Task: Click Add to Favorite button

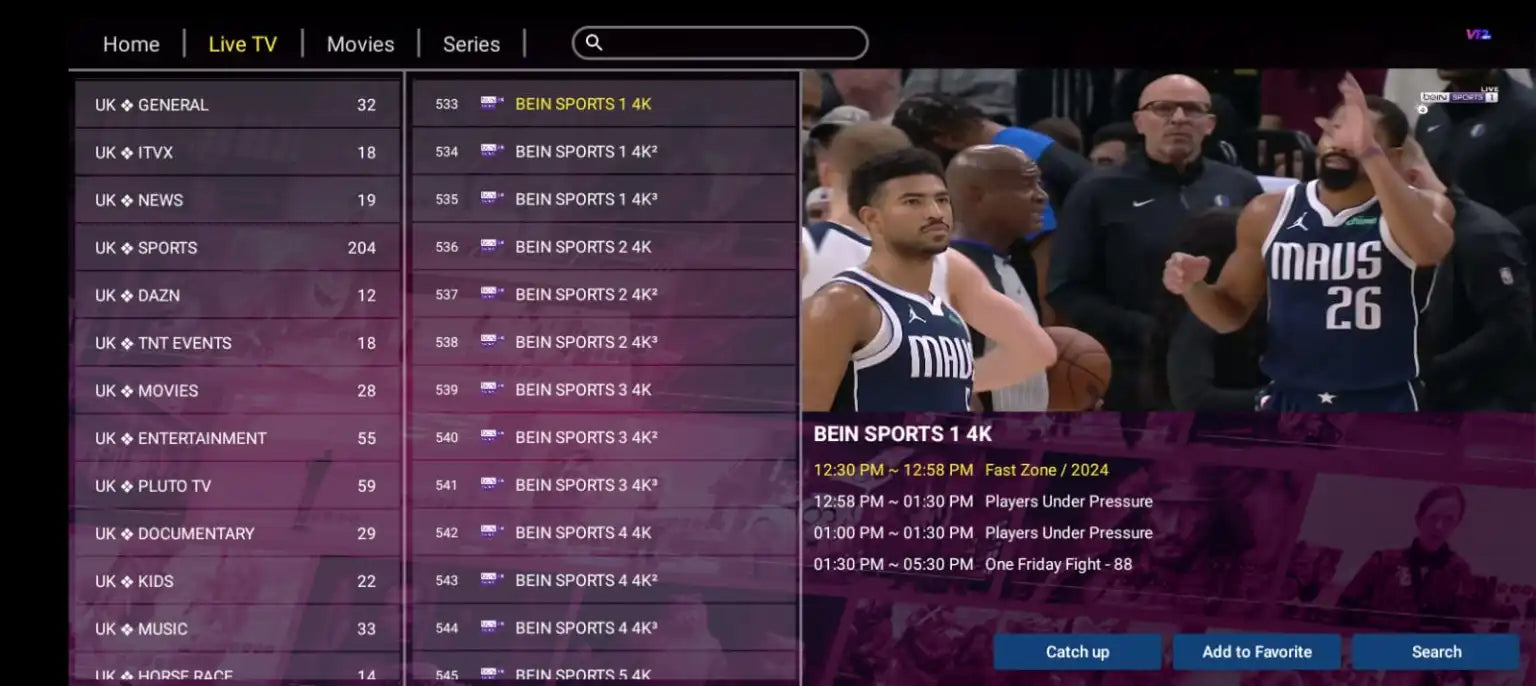Action: coord(1256,652)
